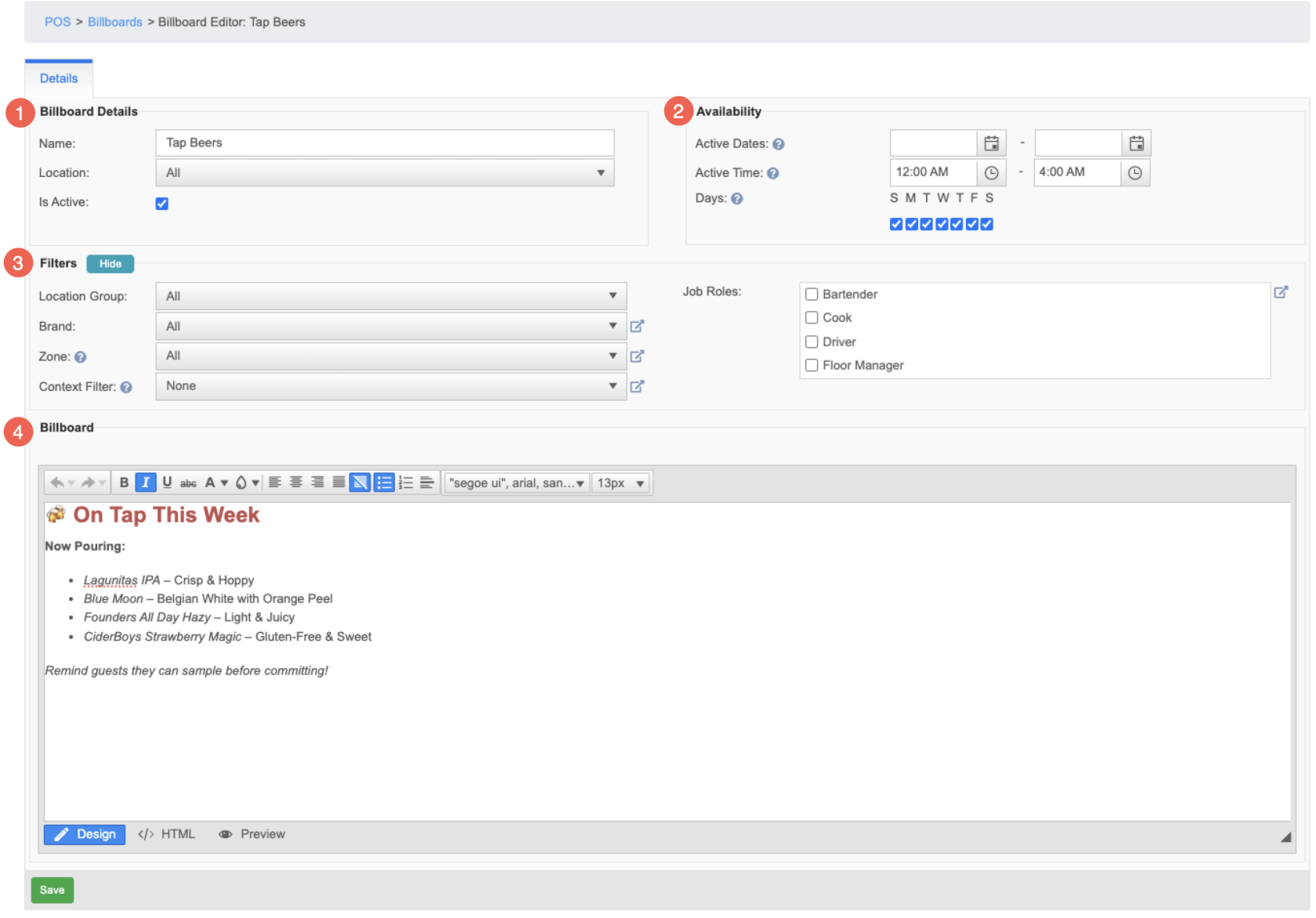
Task: Check the Driver job role
Action: (x=812, y=342)
